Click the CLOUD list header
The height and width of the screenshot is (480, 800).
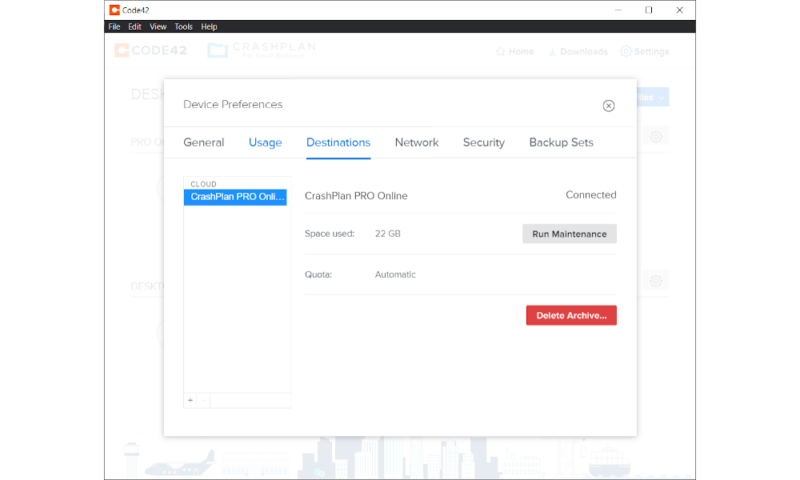tap(204, 184)
